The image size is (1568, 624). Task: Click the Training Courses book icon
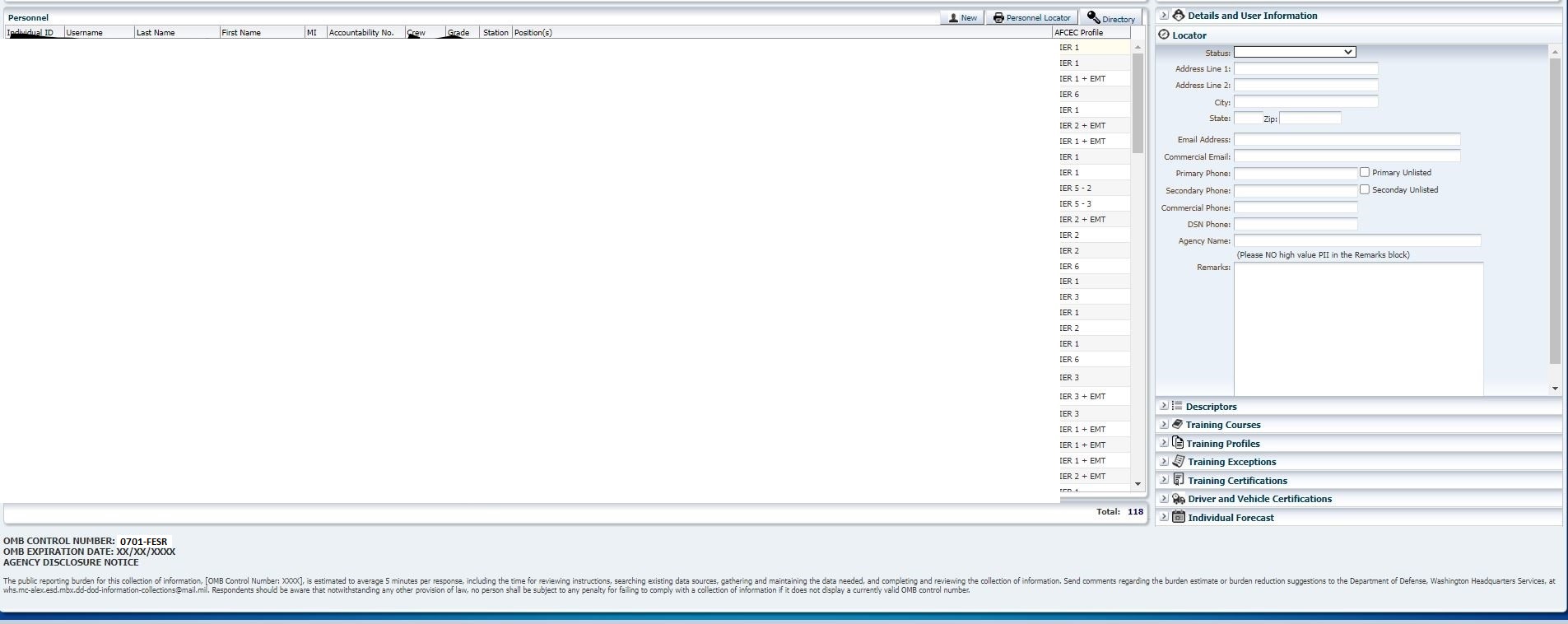coord(1177,424)
